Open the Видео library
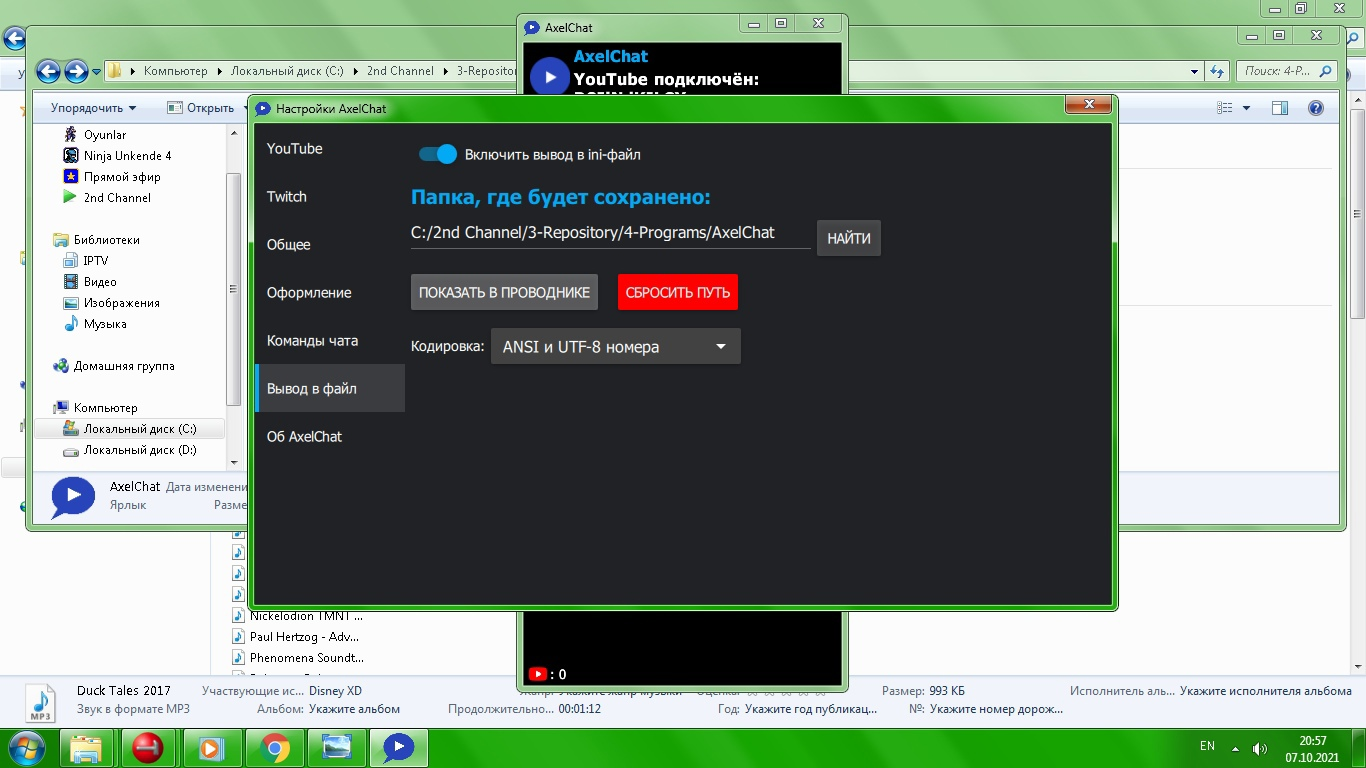Screen dimensions: 1366x768 pos(90,282)
